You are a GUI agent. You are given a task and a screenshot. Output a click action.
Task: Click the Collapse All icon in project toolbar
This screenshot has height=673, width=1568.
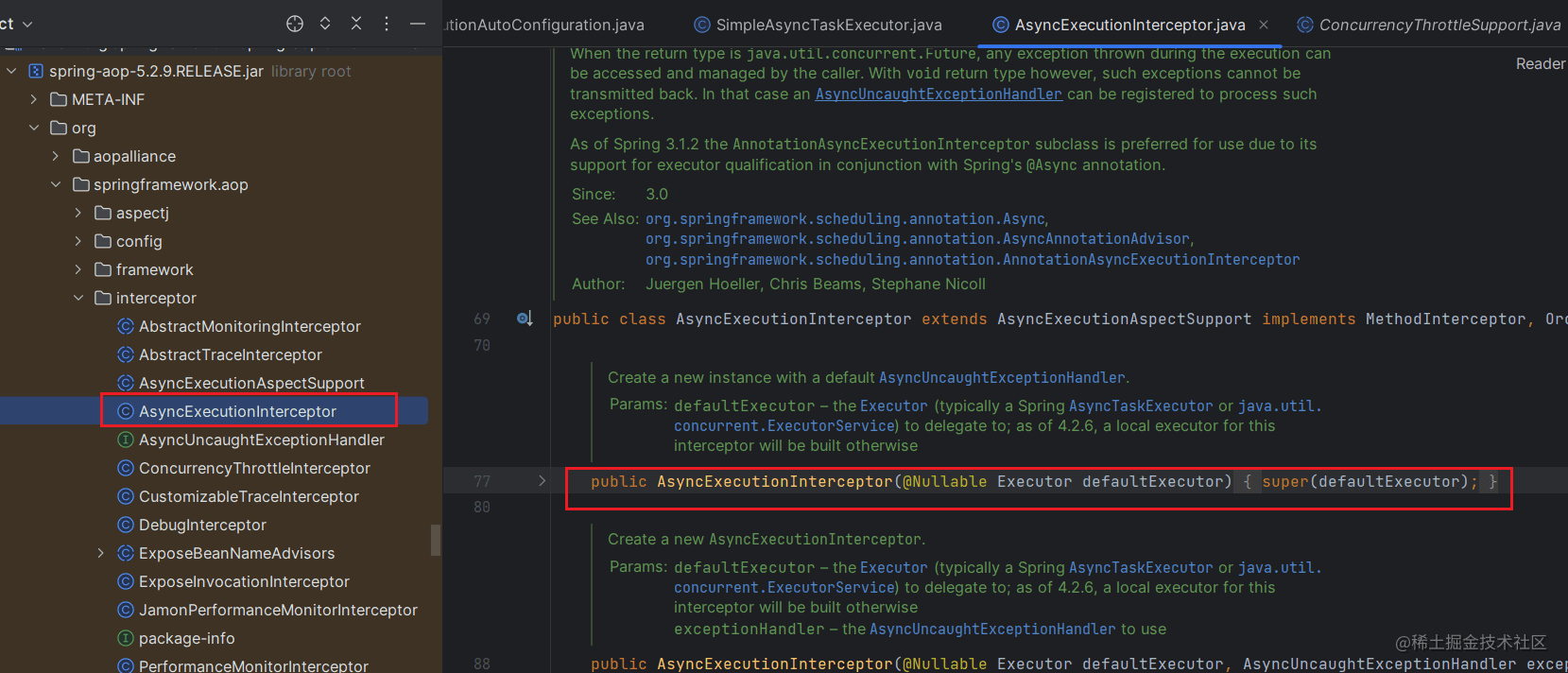tap(356, 24)
